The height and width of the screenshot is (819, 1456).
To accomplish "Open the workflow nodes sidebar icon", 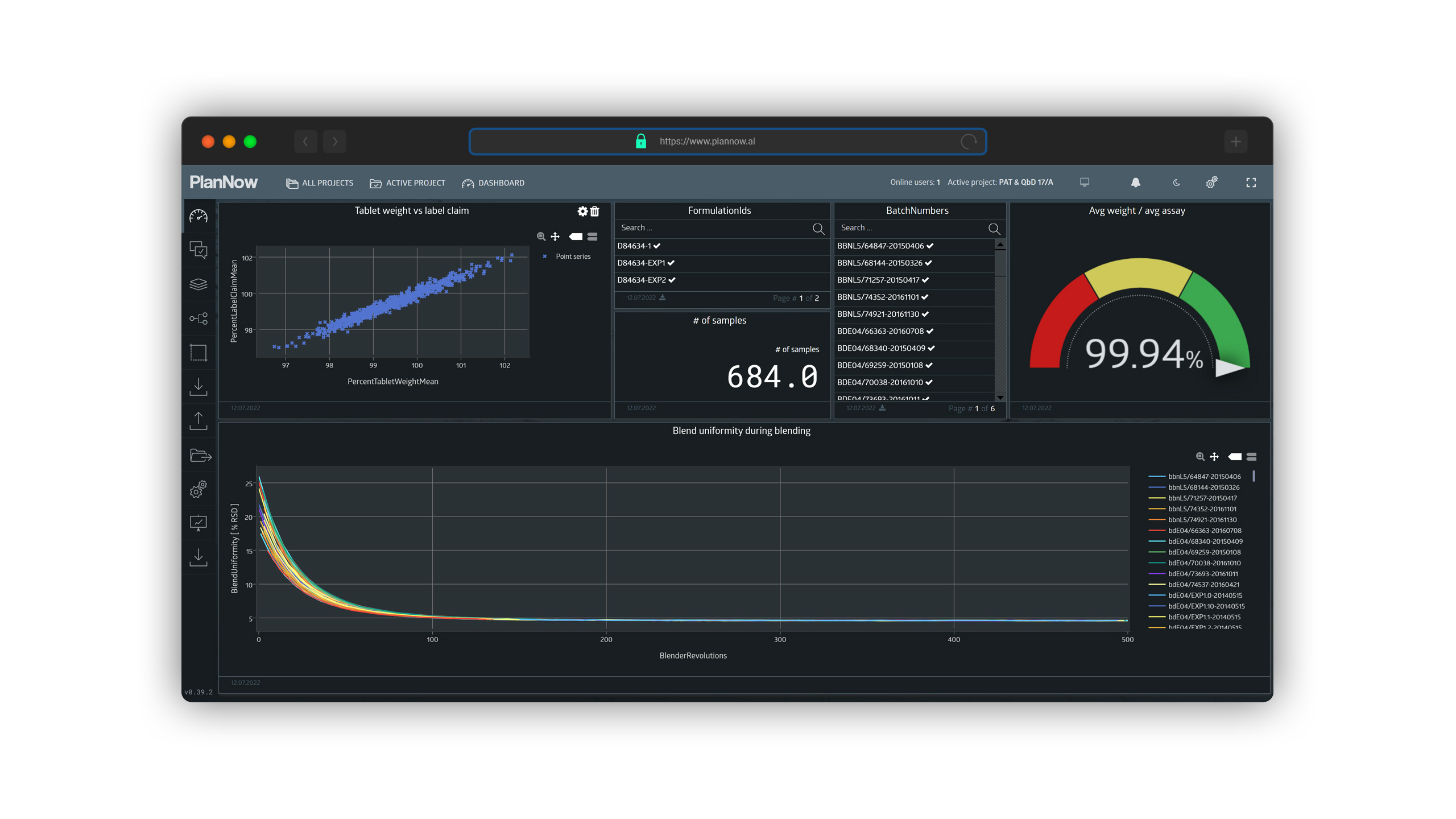I will [x=198, y=318].
